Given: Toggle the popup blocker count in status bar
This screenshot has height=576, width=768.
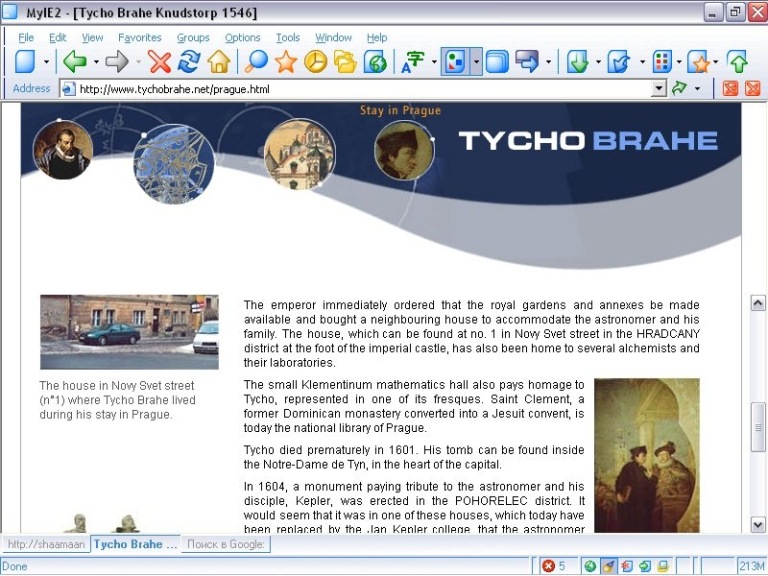Looking at the screenshot, I should 554,566.
